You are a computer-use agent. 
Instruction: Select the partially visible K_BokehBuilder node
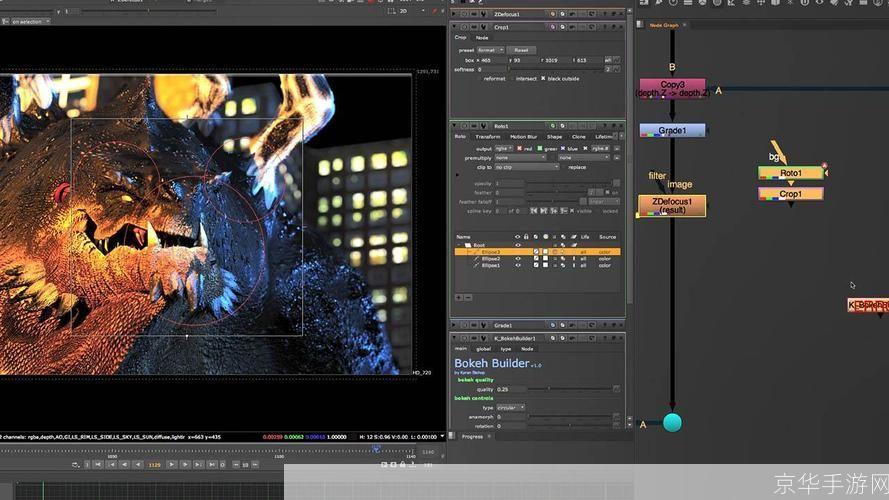point(868,305)
